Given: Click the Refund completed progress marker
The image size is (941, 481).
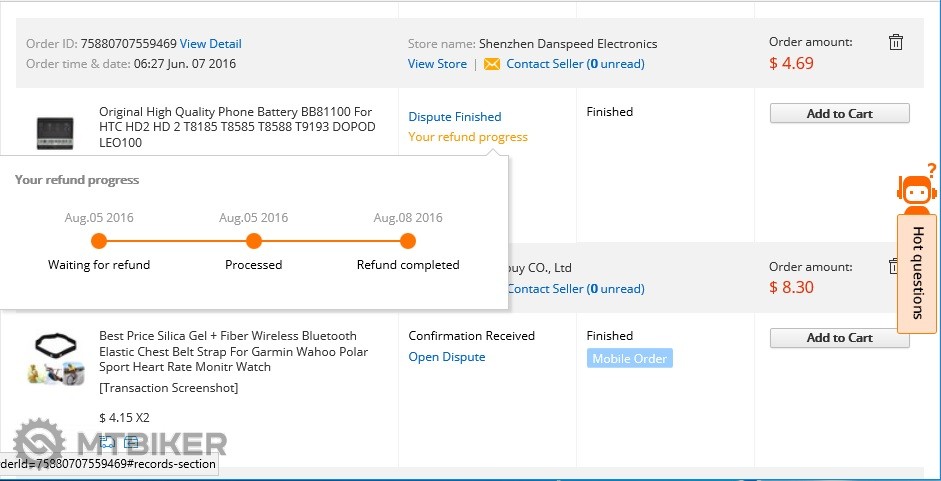Looking at the screenshot, I should click(x=408, y=241).
